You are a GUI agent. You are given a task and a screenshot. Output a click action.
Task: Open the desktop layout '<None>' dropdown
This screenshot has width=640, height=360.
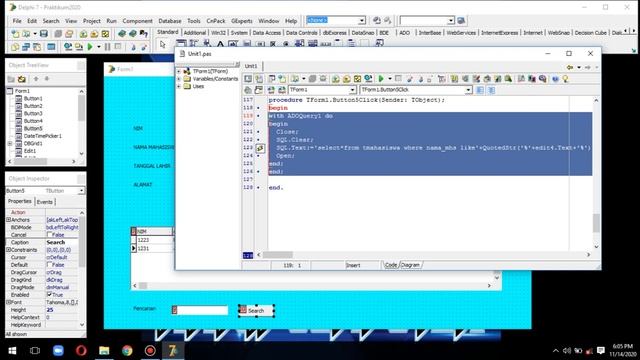click(x=362, y=20)
